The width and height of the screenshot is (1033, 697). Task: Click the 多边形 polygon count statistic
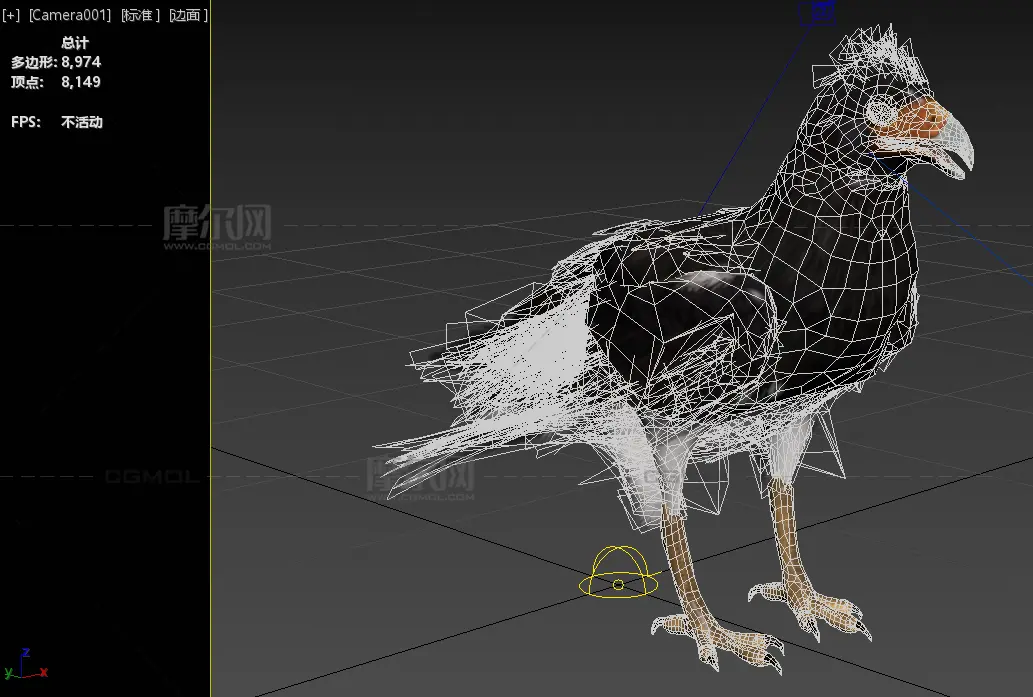pyautogui.click(x=56, y=62)
